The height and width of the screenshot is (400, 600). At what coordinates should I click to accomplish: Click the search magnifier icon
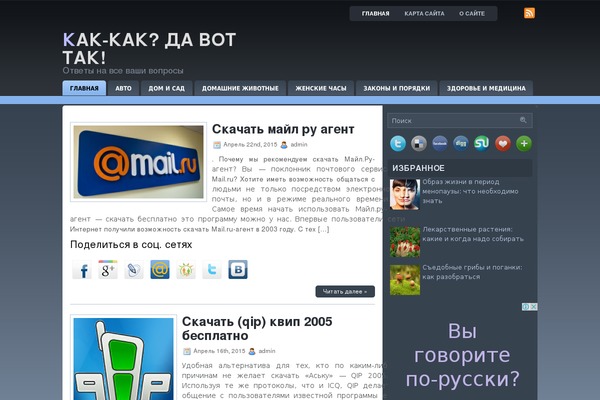tap(523, 120)
